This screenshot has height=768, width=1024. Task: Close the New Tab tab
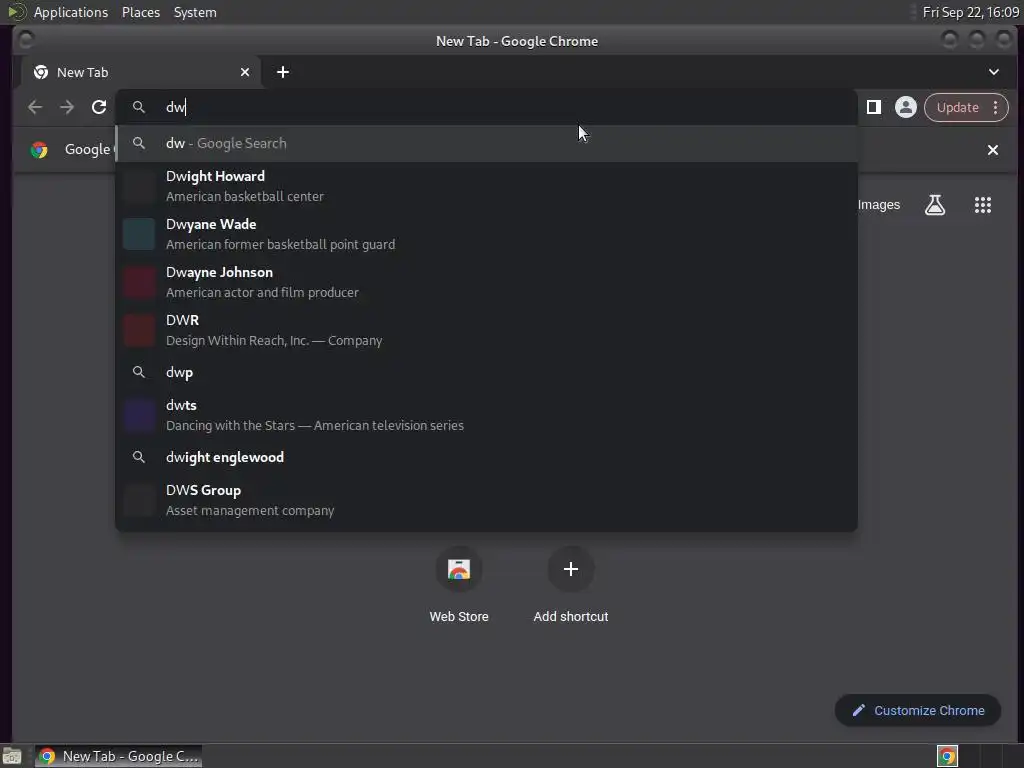tap(245, 72)
